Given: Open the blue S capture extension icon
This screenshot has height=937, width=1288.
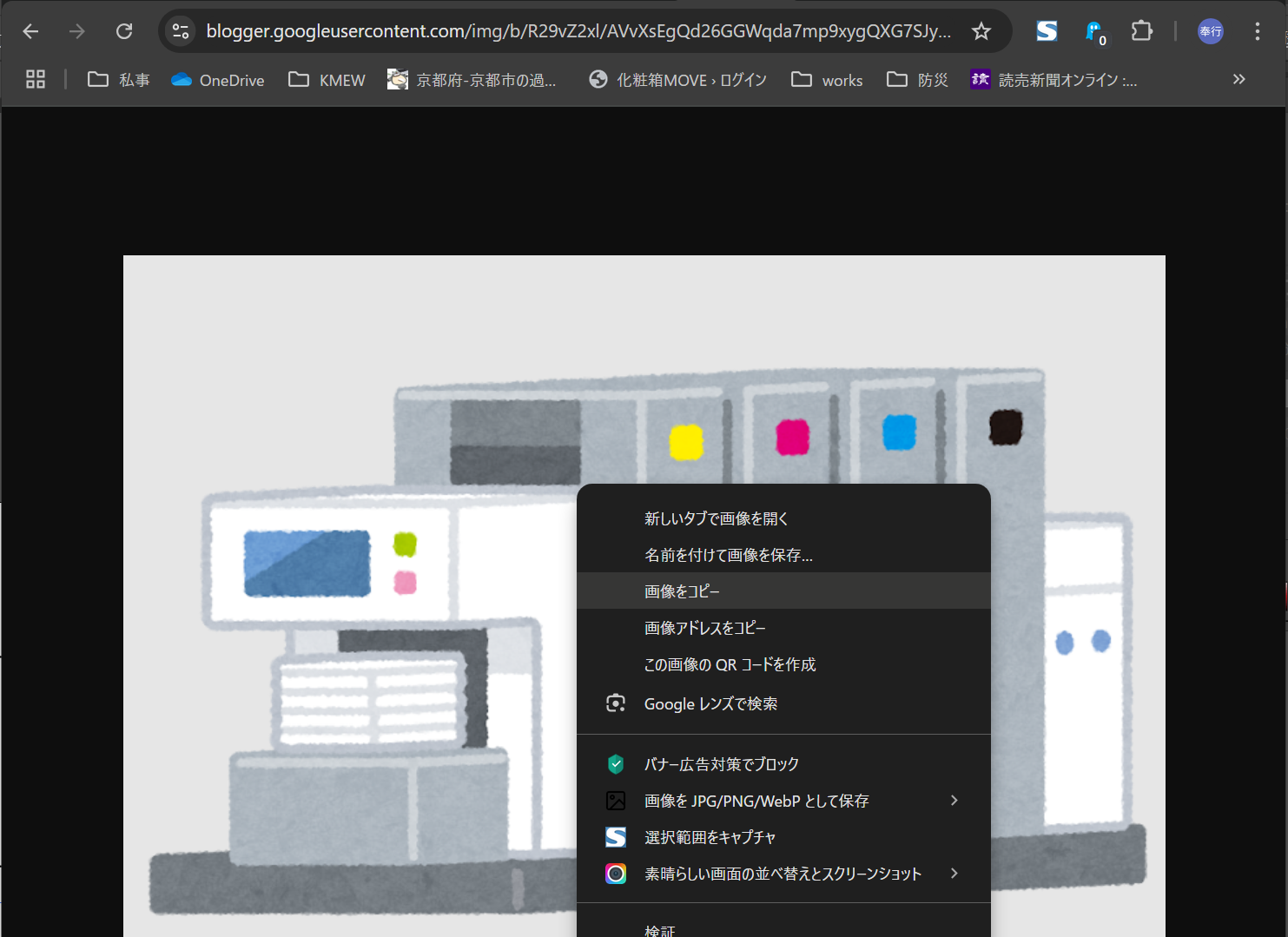Looking at the screenshot, I should (1047, 31).
